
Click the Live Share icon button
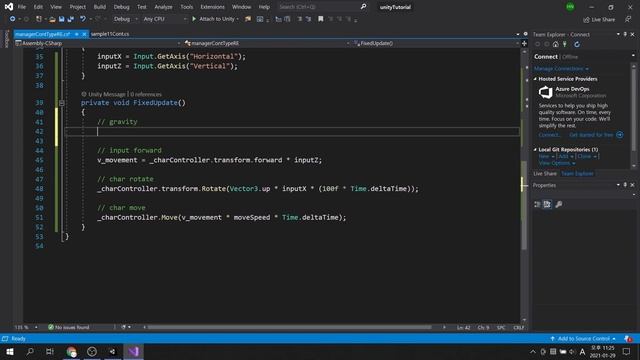click(x=600, y=20)
